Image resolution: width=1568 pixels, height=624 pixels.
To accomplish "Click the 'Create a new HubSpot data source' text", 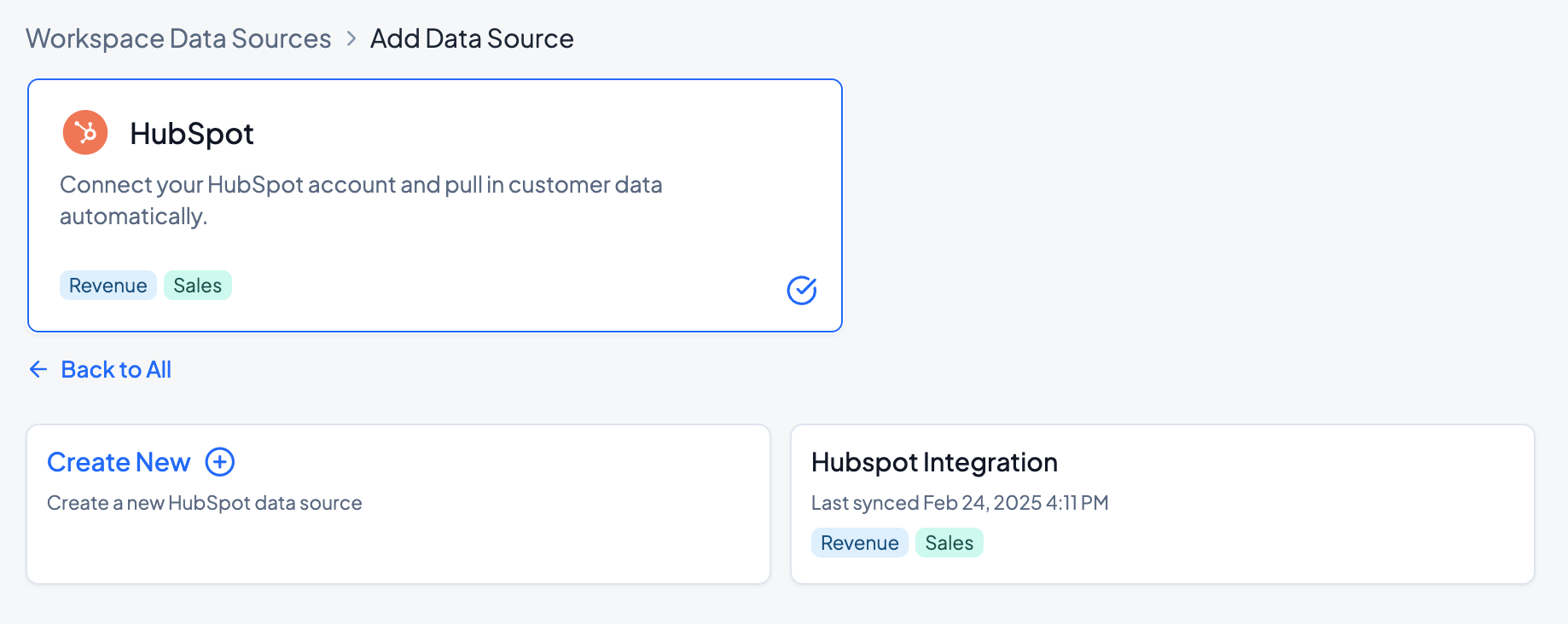I will tap(205, 503).
